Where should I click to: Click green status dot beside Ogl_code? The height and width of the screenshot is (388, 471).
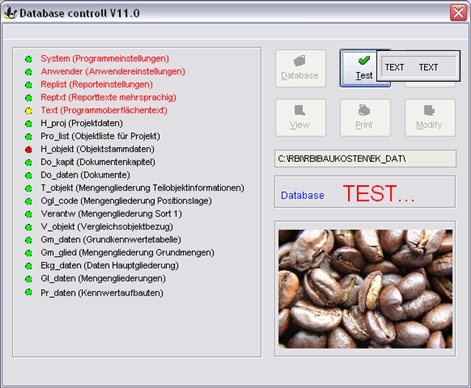click(29, 202)
